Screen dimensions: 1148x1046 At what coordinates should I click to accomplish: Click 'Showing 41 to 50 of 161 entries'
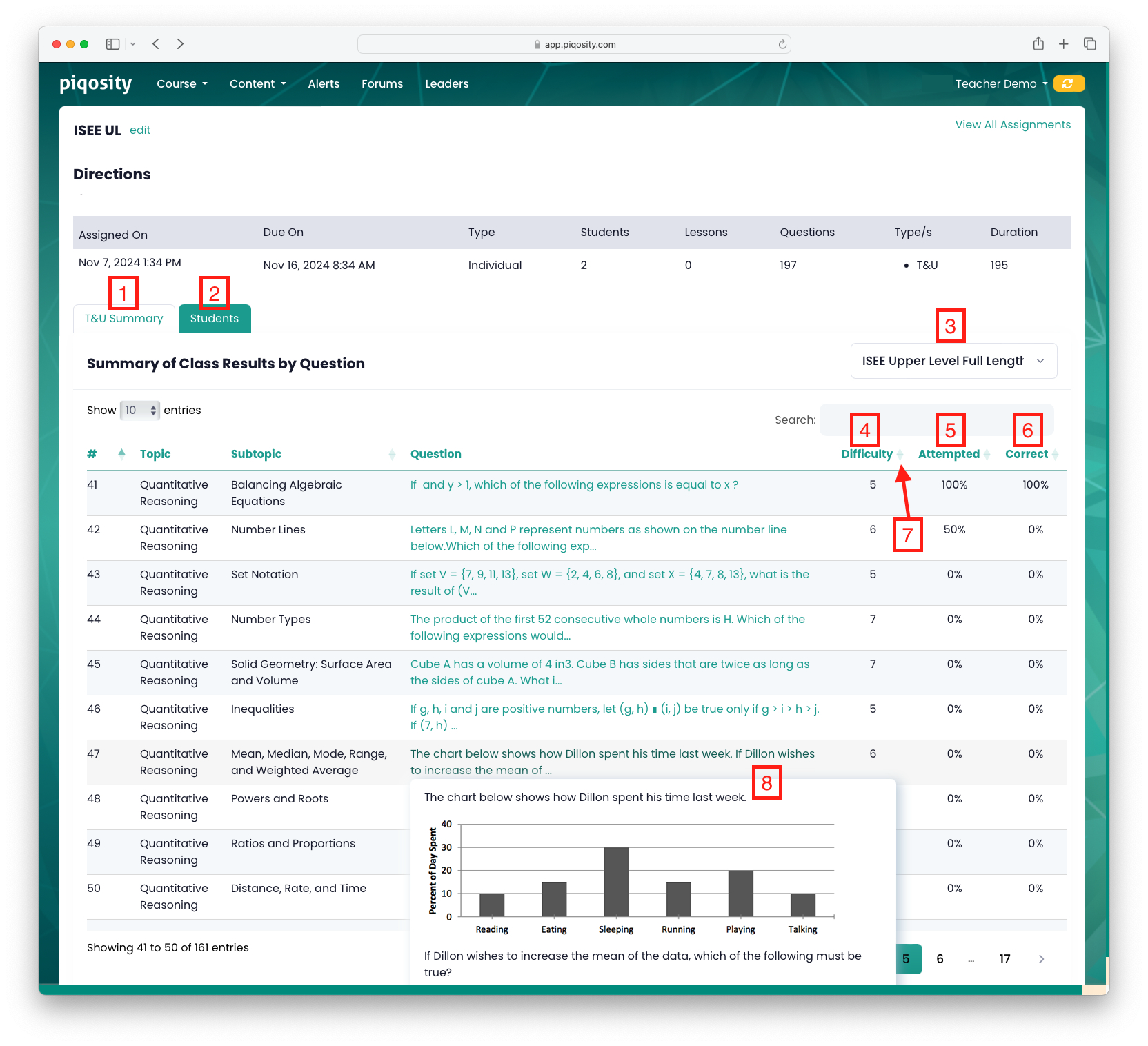pyautogui.click(x=168, y=948)
